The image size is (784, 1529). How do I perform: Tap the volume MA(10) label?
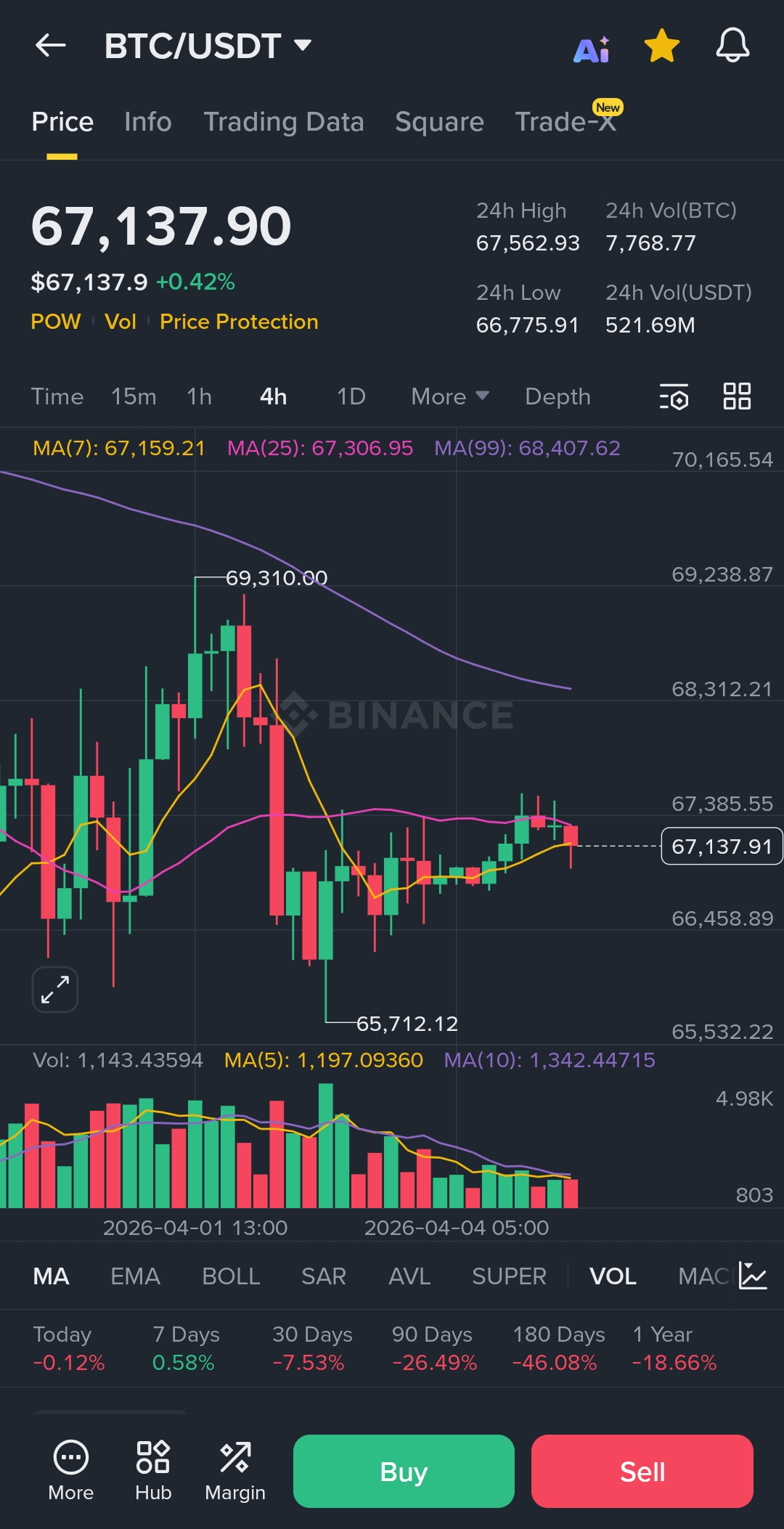550,1060
